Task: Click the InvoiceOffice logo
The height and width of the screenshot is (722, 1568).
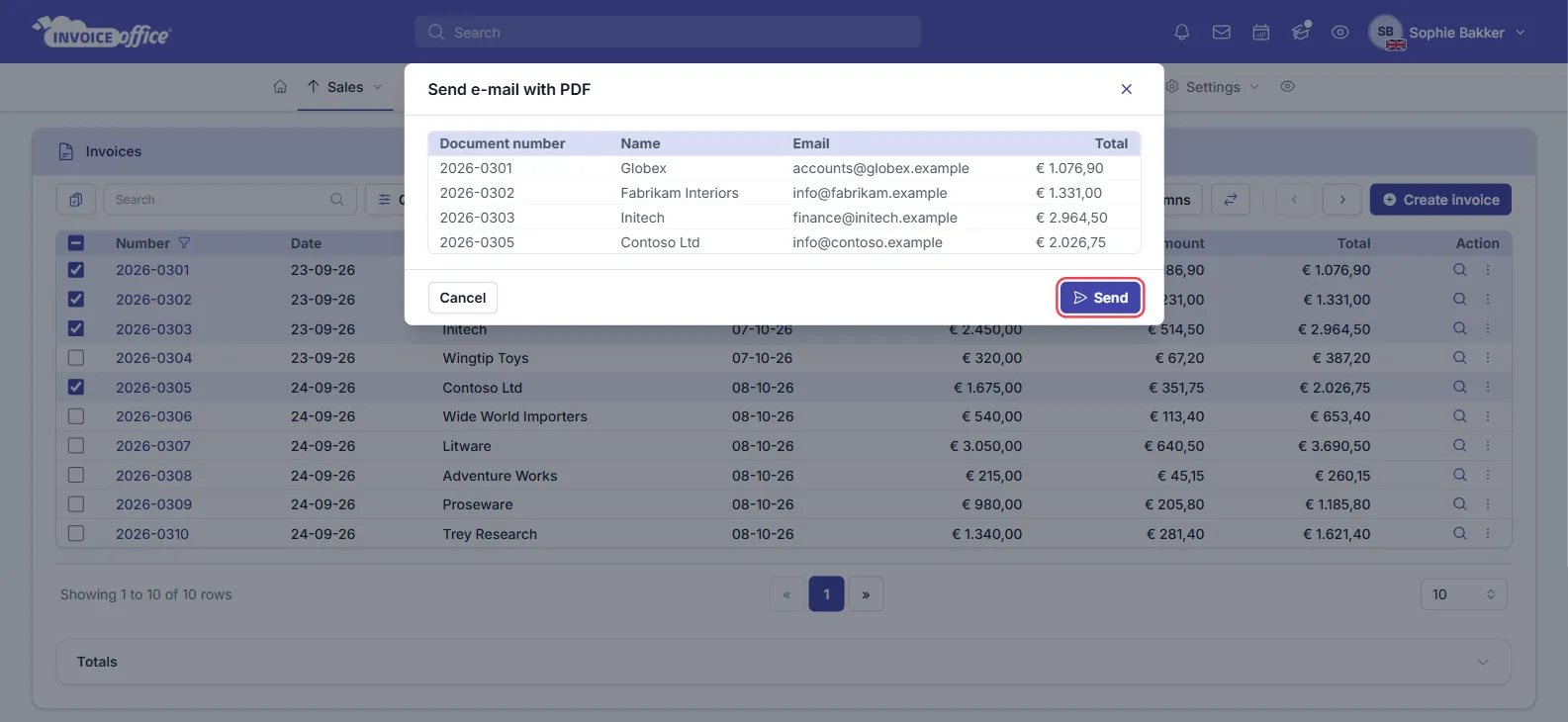Action: point(101,33)
